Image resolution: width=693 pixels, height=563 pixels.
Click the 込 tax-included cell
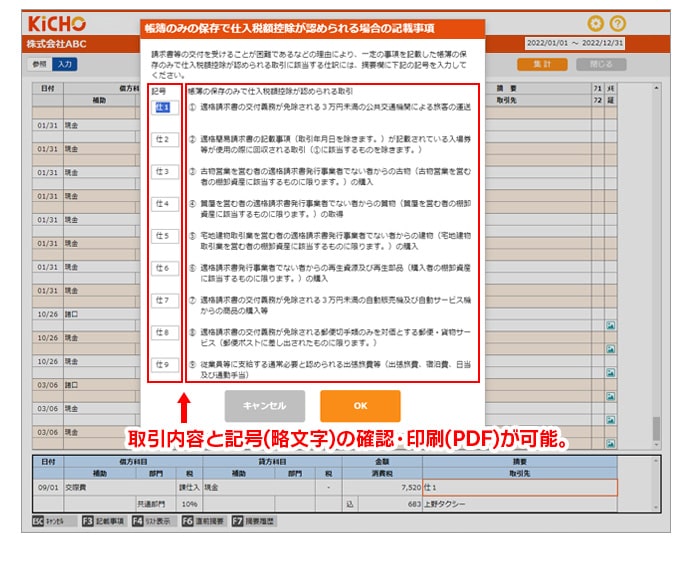pos(350,504)
